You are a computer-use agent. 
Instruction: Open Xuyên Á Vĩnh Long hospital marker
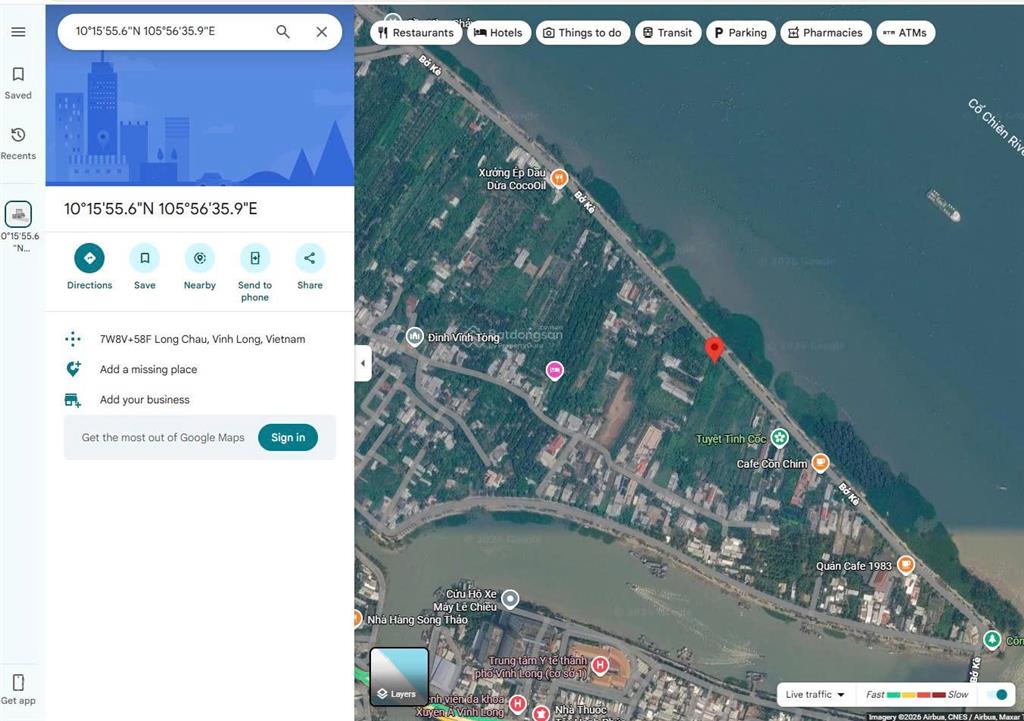518,703
